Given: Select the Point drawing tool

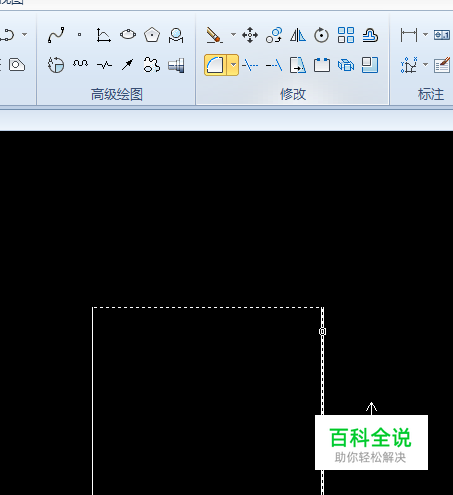Looking at the screenshot, I should [79, 35].
